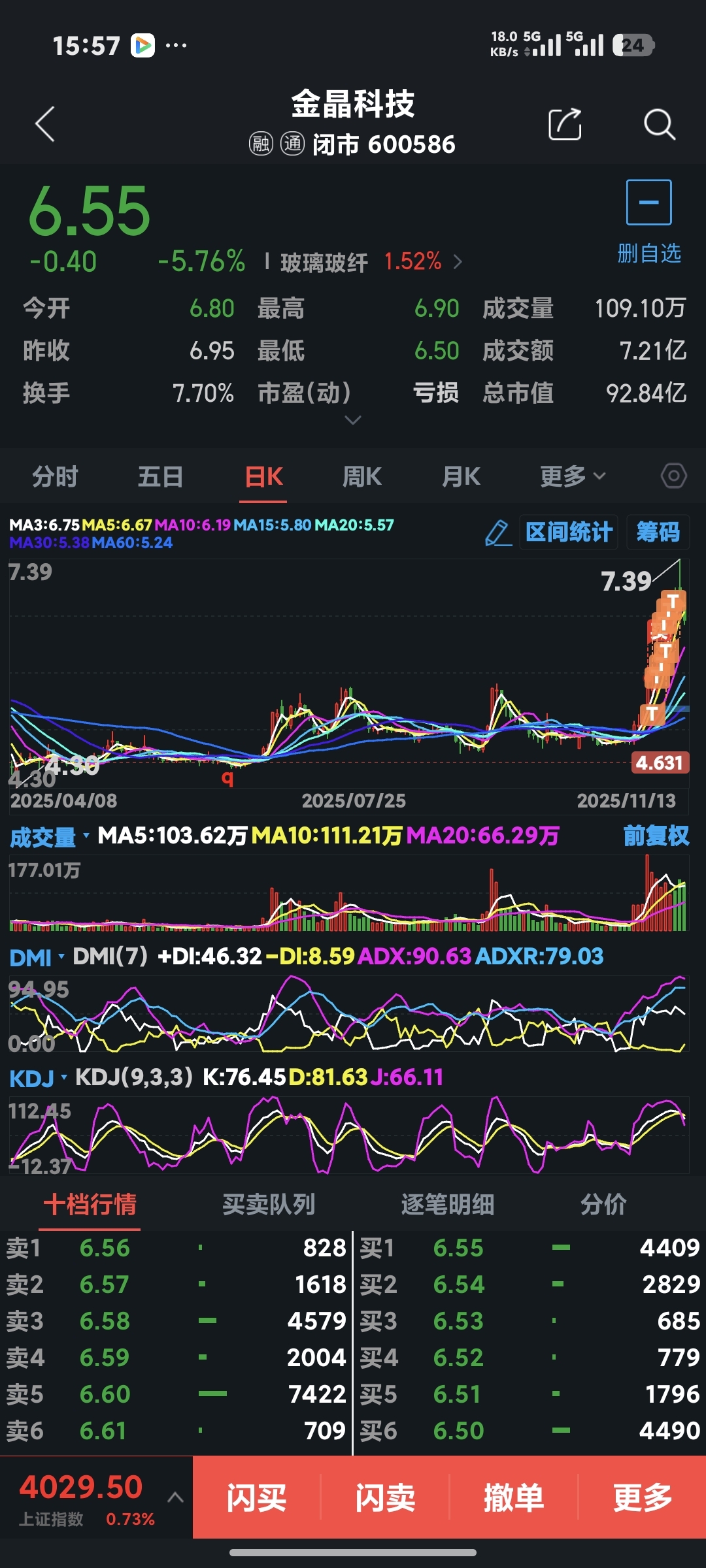Tap the home indicator bar
The width and height of the screenshot is (706, 1568).
(353, 1553)
